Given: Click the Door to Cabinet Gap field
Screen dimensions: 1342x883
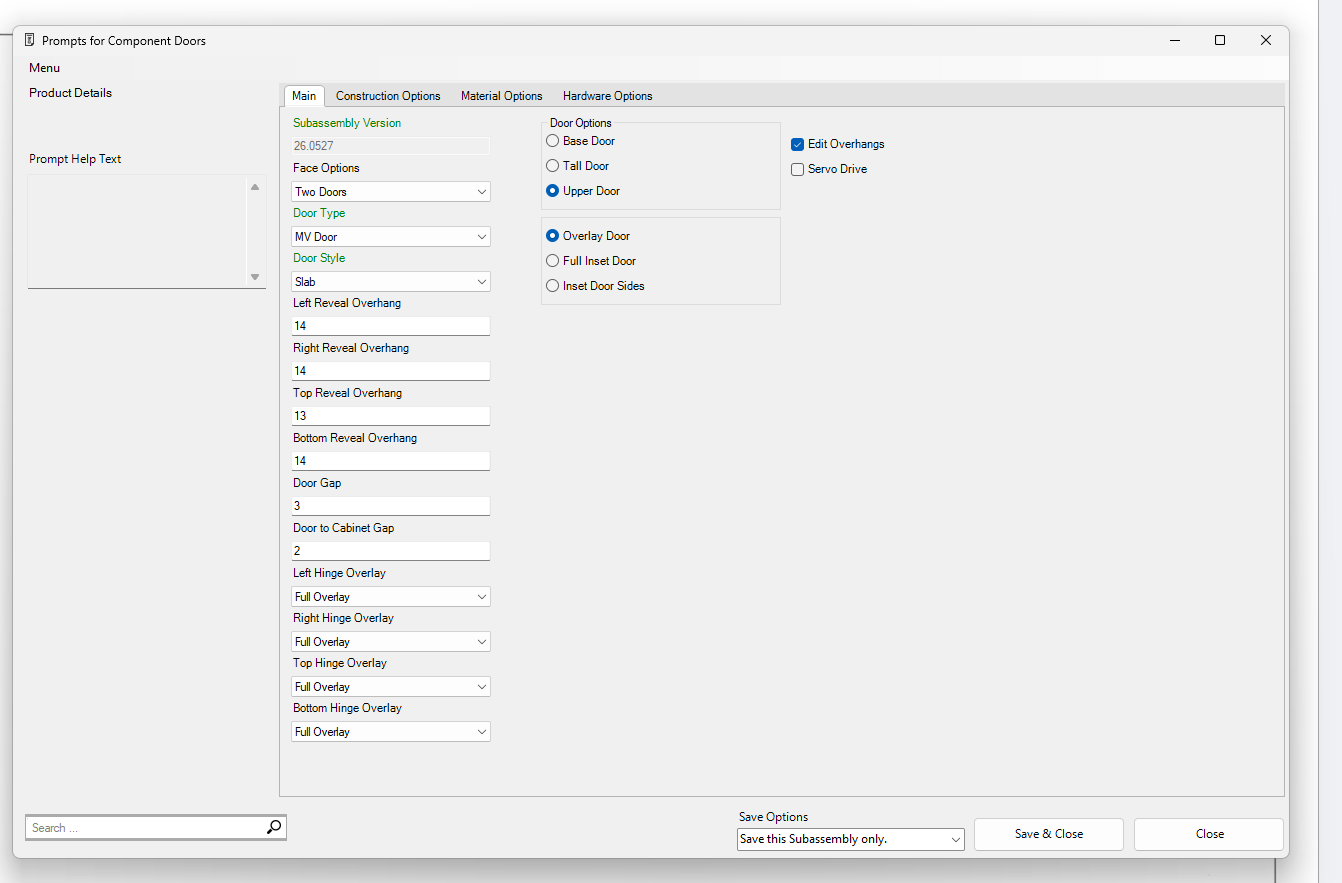Looking at the screenshot, I should click(391, 551).
